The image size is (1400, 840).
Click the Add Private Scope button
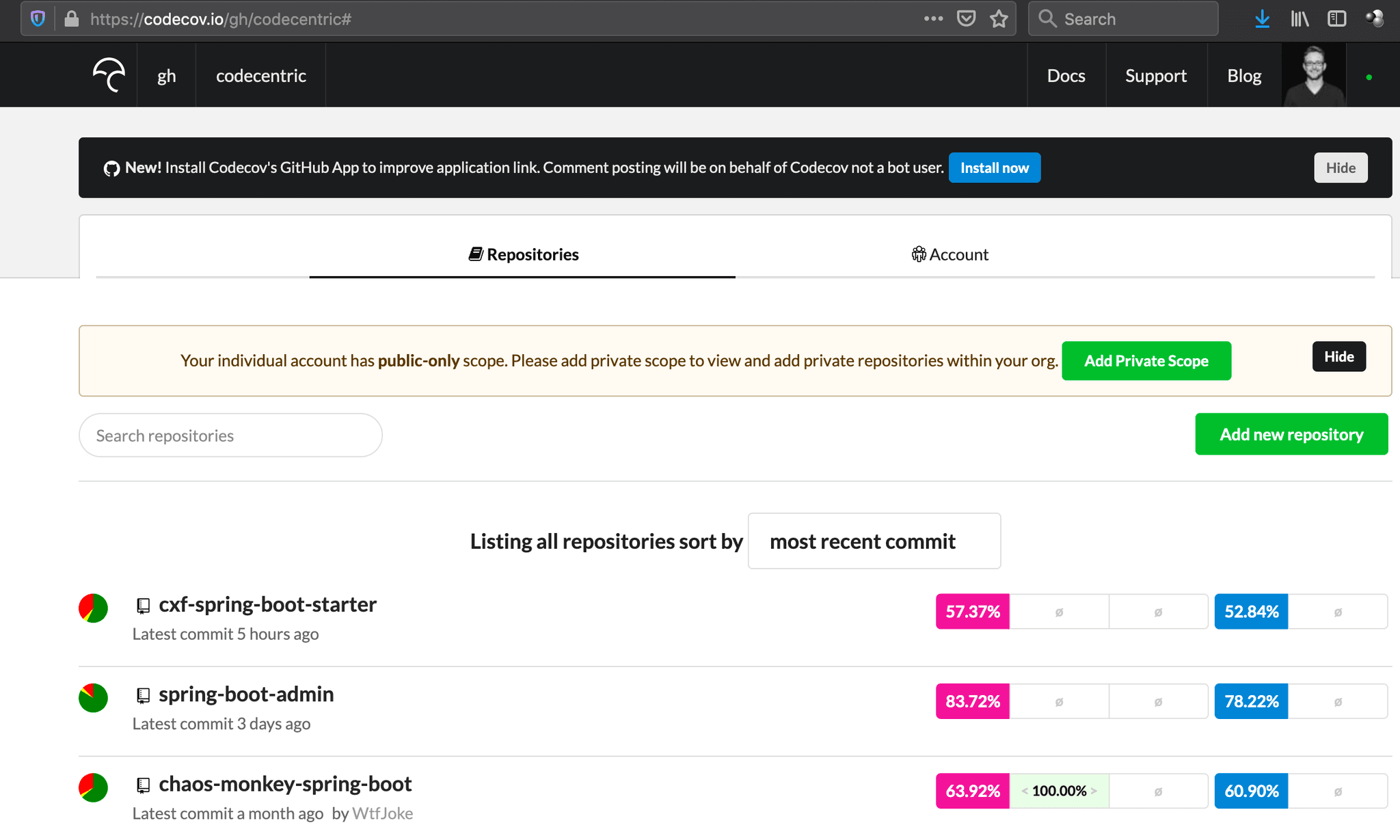(1146, 361)
